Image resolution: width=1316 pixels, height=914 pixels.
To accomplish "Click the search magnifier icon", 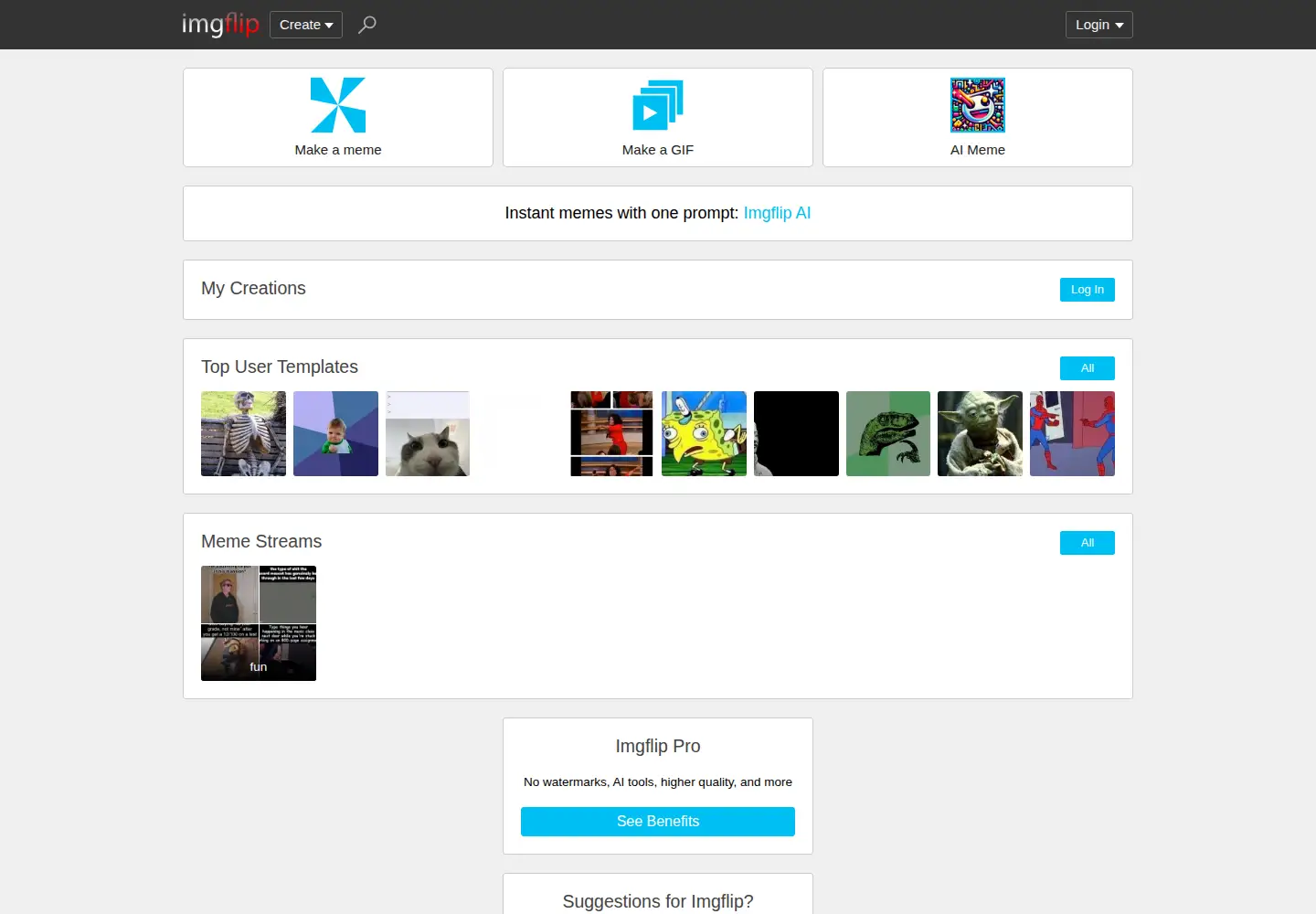I will coord(367,25).
